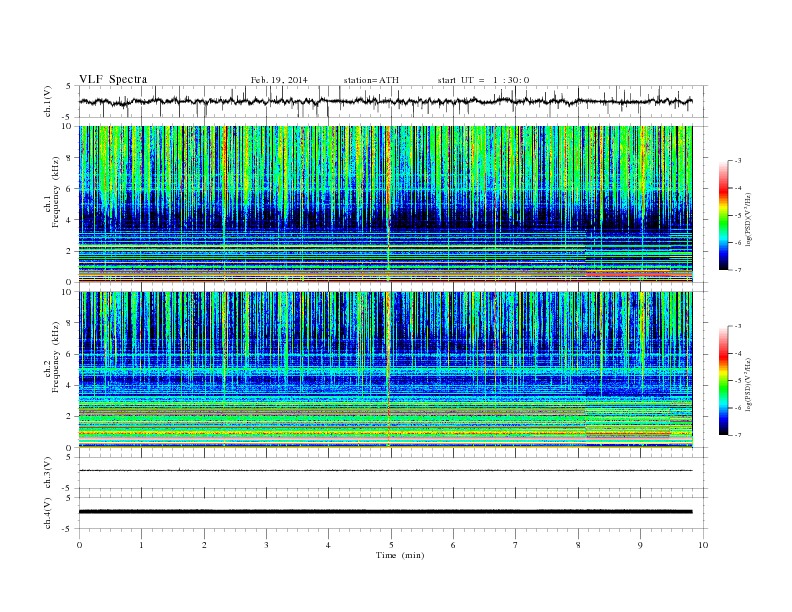Screen dimensions: 792x612
Task: Click the 'ch.4(V)' waveform axis label
Action: click(48, 513)
